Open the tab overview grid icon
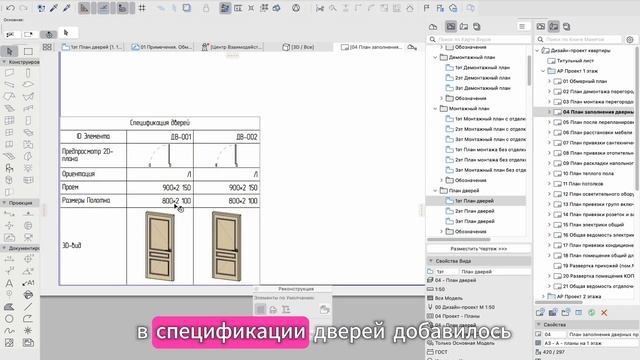 (47, 47)
